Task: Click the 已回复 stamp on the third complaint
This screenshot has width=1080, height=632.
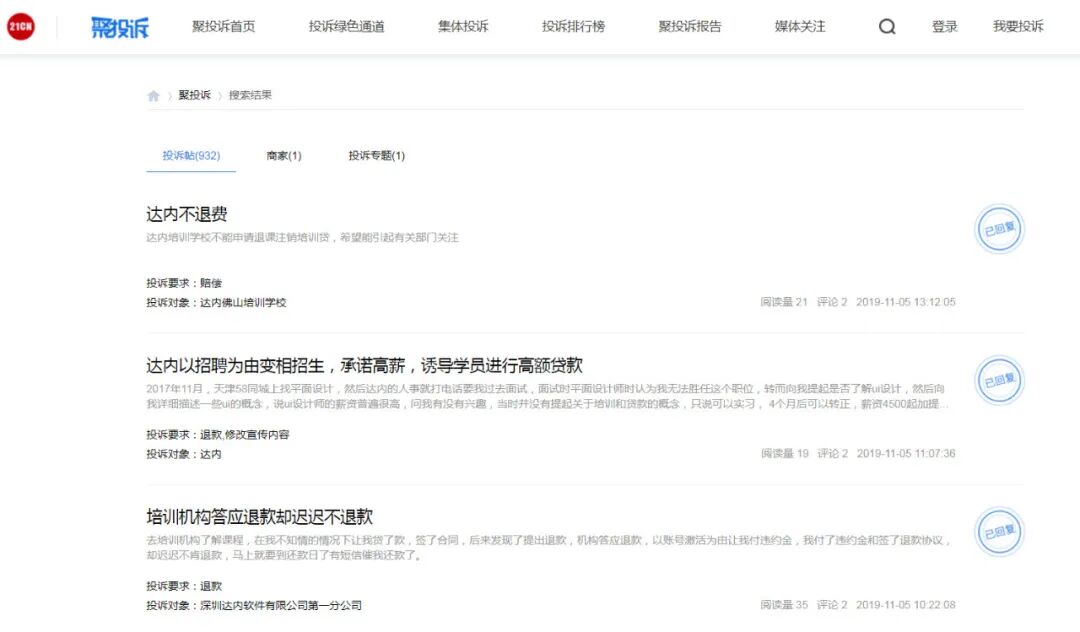Action: click(999, 532)
